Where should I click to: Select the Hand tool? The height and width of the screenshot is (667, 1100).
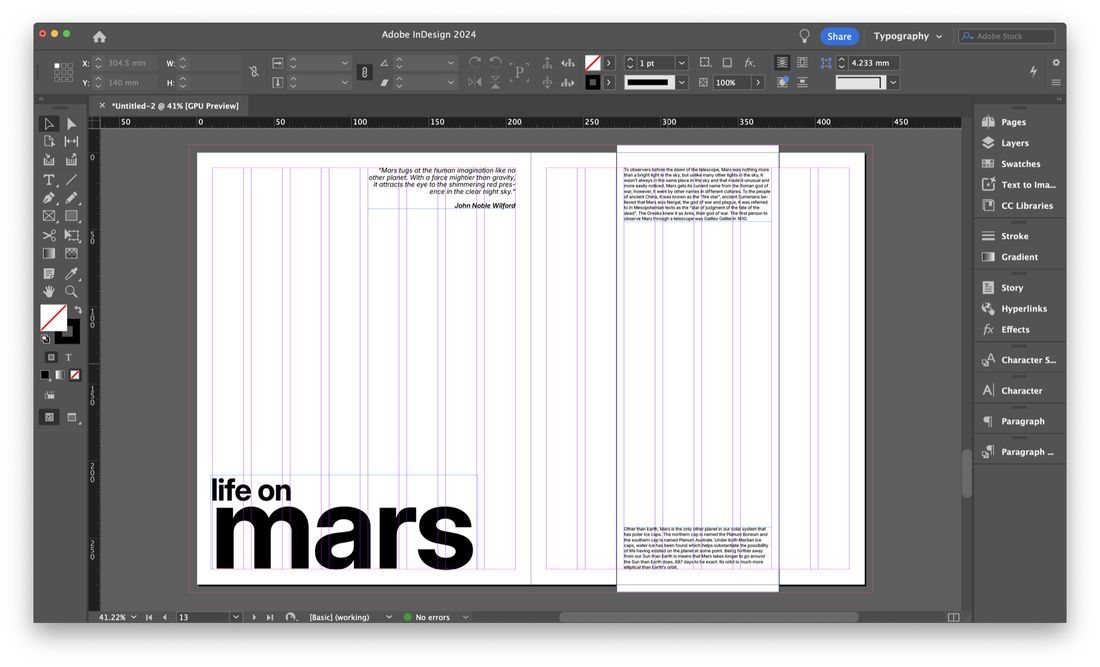pos(48,291)
